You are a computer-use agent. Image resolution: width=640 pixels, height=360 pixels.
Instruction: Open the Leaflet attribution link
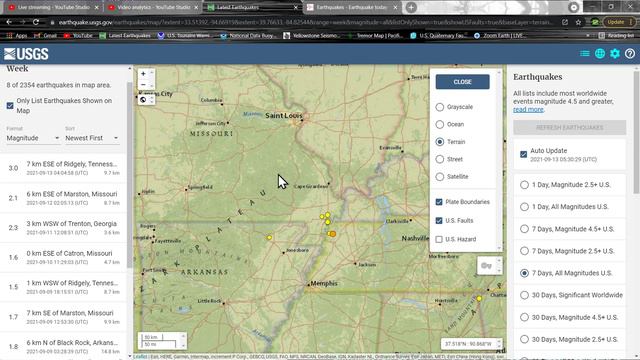[140, 357]
